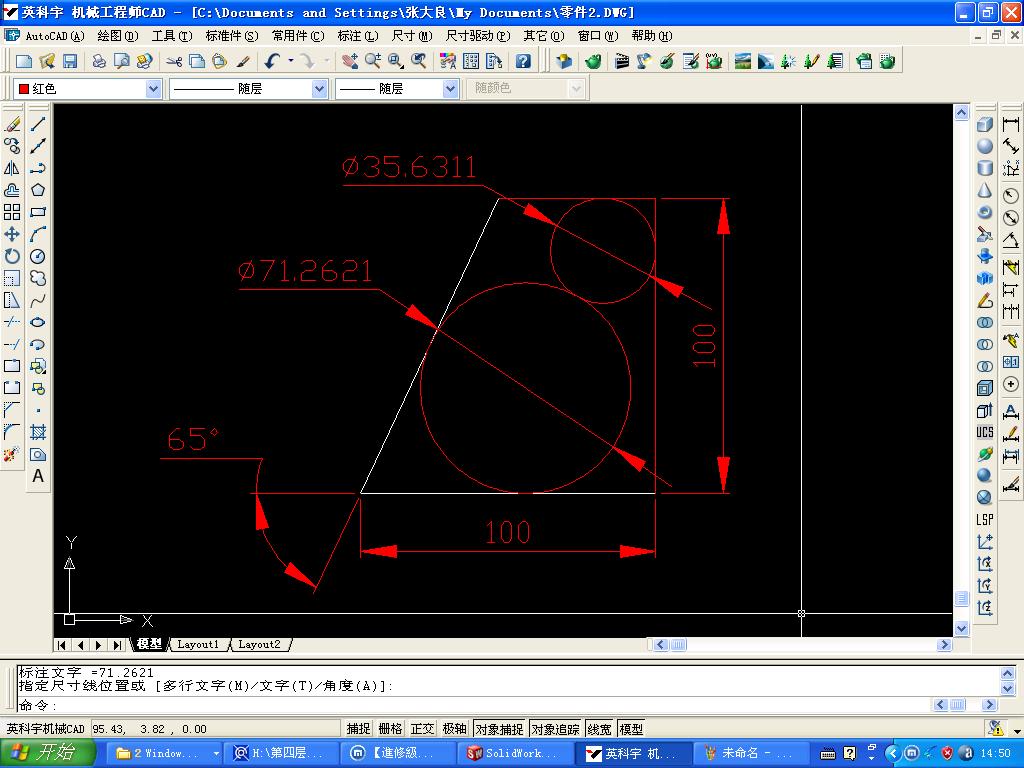Click the Cone solid icon
This screenshot has width=1024, height=768.
pos(985,190)
